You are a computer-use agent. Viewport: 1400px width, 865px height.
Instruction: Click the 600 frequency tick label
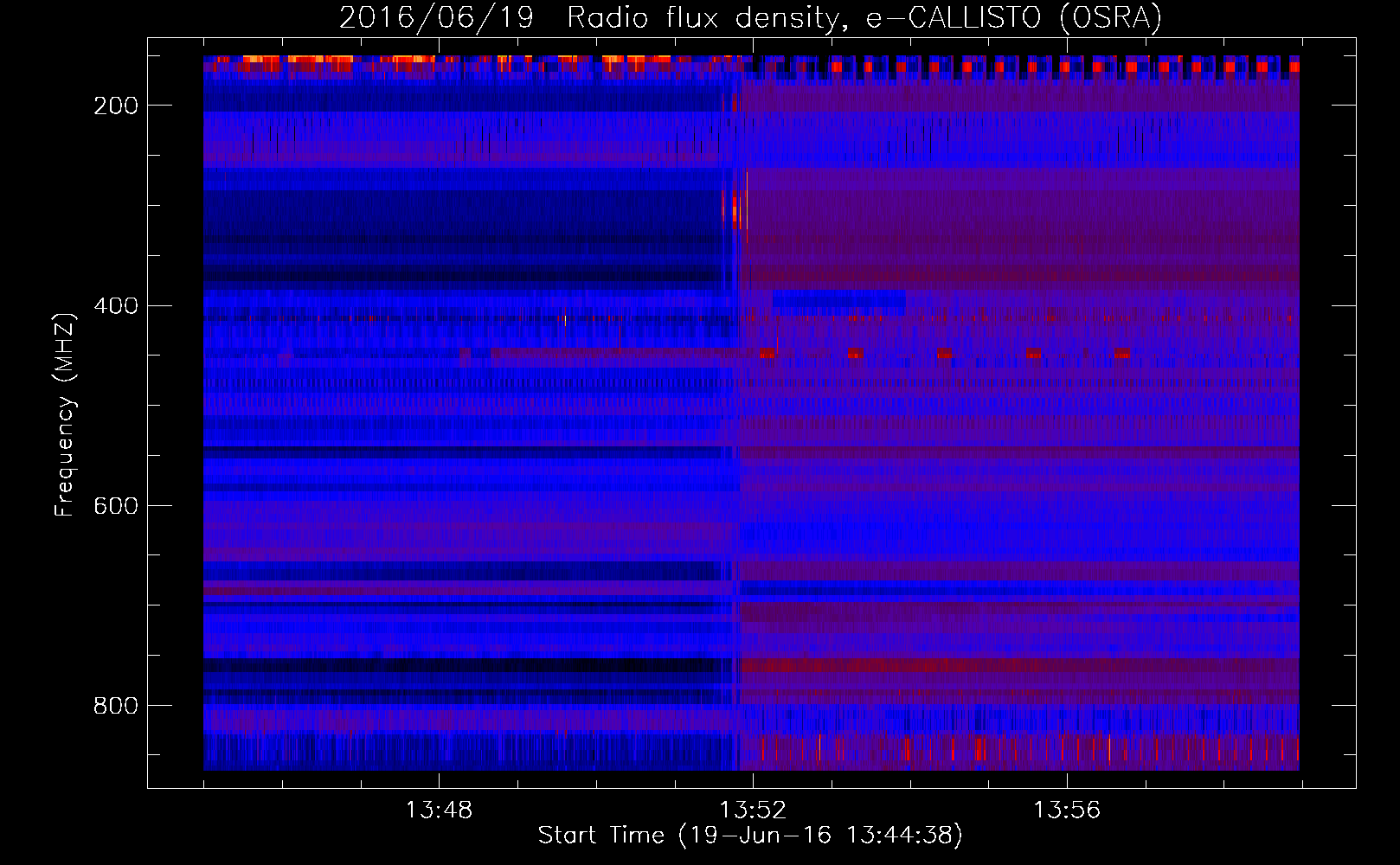click(116, 506)
